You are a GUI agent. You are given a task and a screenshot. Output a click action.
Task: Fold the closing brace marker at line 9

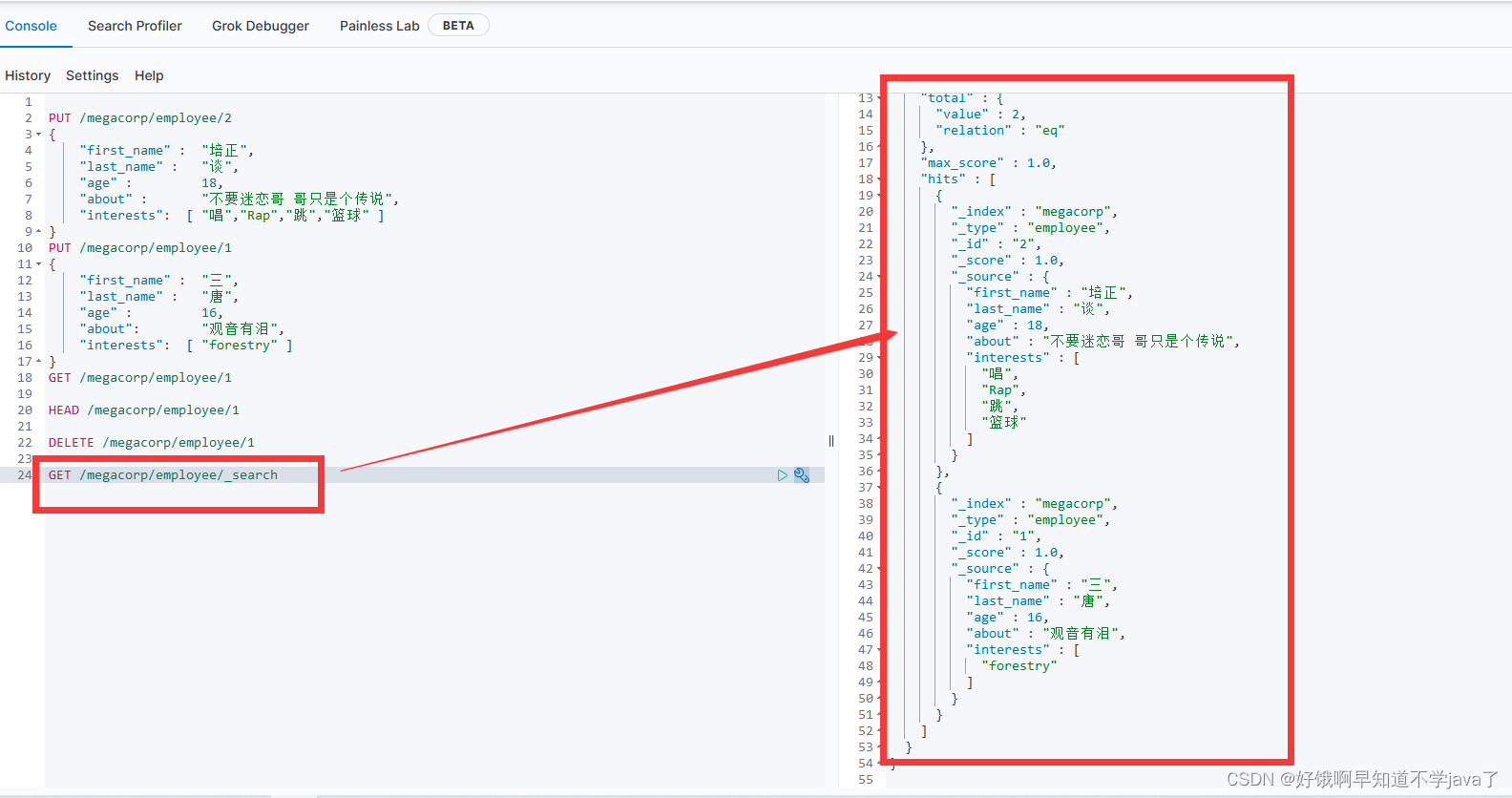(38, 232)
